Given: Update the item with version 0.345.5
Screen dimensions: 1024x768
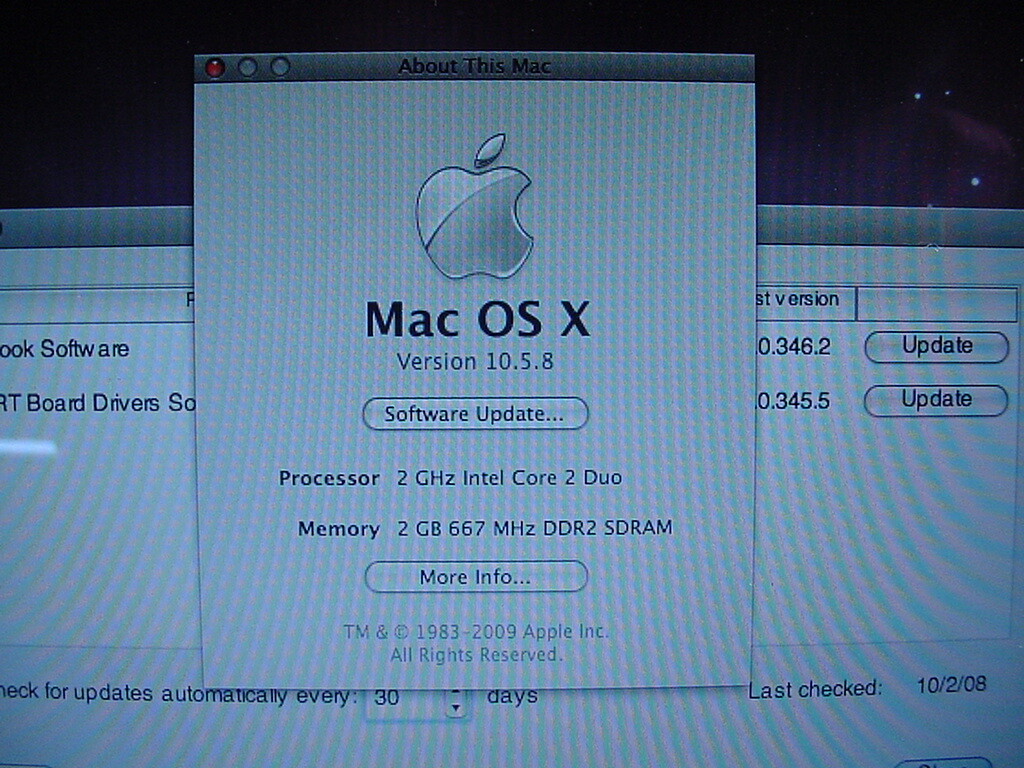Looking at the screenshot, I should coord(936,400).
